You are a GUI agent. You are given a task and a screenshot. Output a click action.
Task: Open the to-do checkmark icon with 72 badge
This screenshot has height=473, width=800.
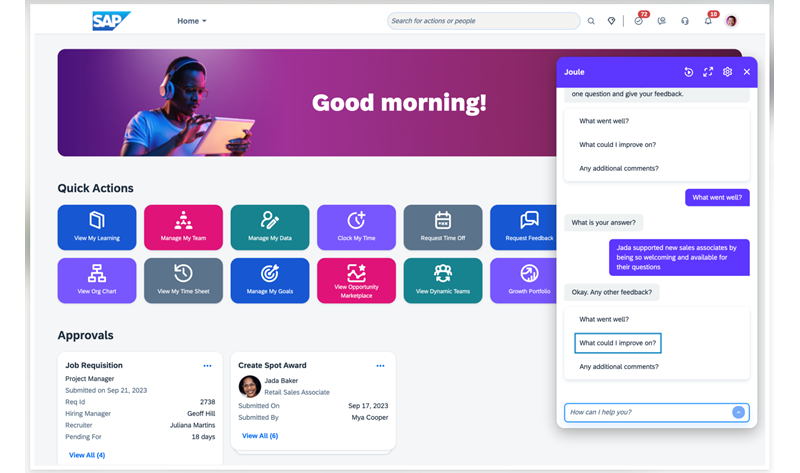639,21
